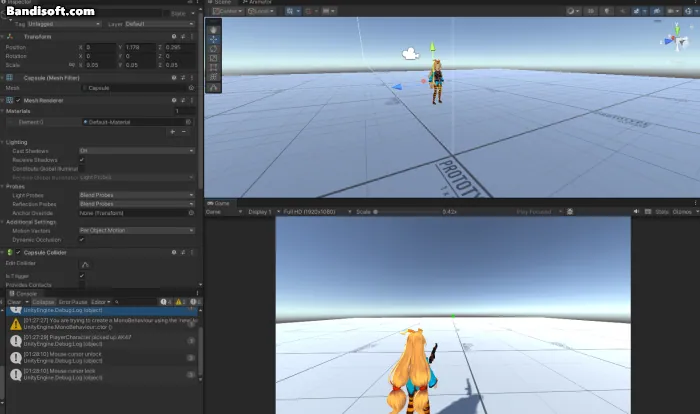Click the scene orientation gizmo
This screenshot has height=414, width=700.
coord(676,40)
